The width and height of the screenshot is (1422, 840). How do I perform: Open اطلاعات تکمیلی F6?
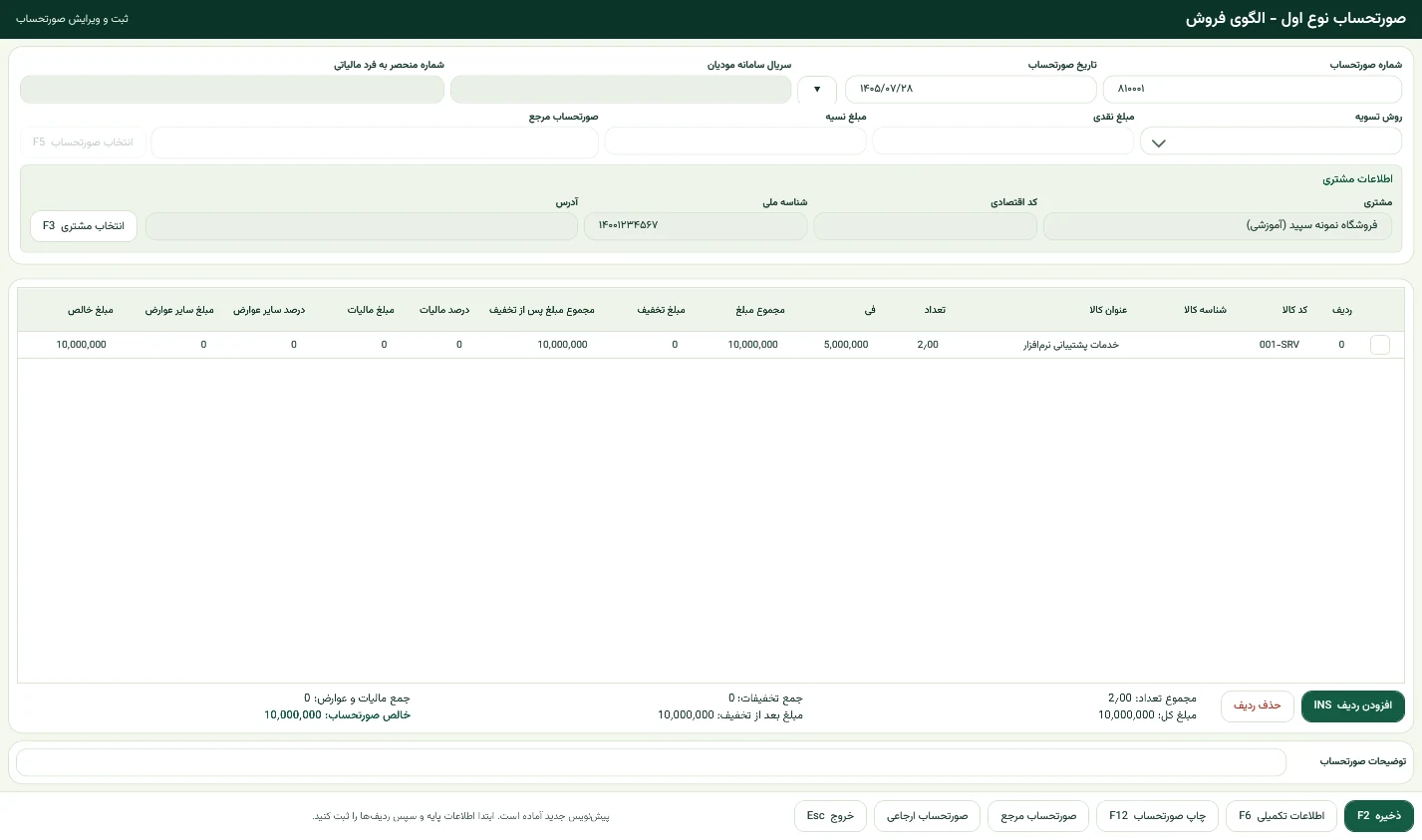[1281, 816]
